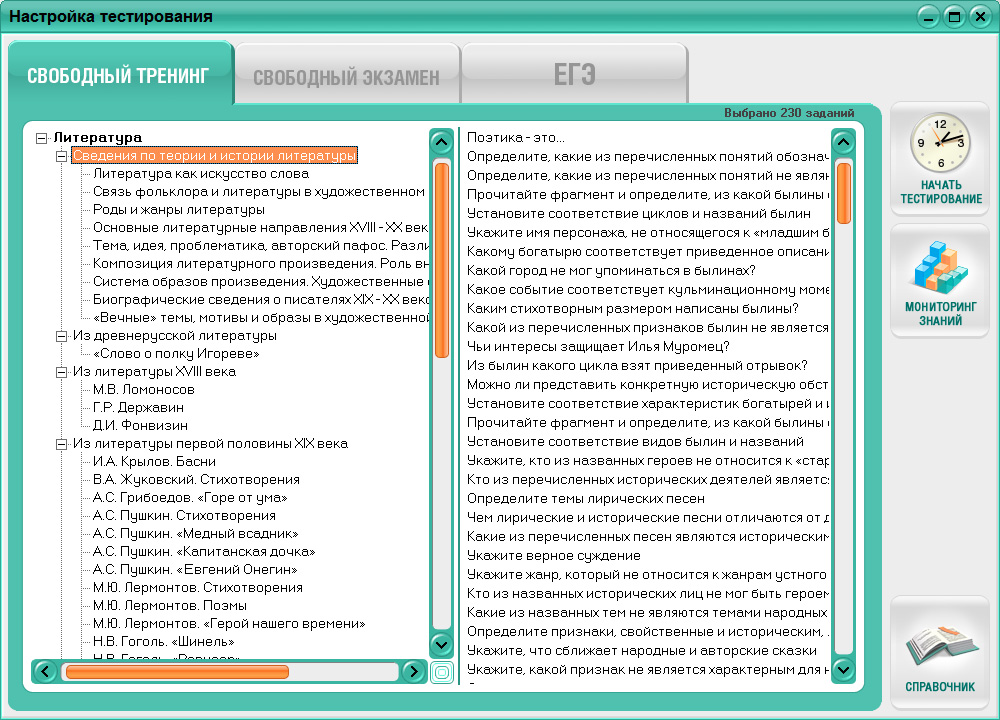Collapse Из древнерусской литературы node
Image resolution: width=1000 pixels, height=720 pixels.
tap(61, 335)
